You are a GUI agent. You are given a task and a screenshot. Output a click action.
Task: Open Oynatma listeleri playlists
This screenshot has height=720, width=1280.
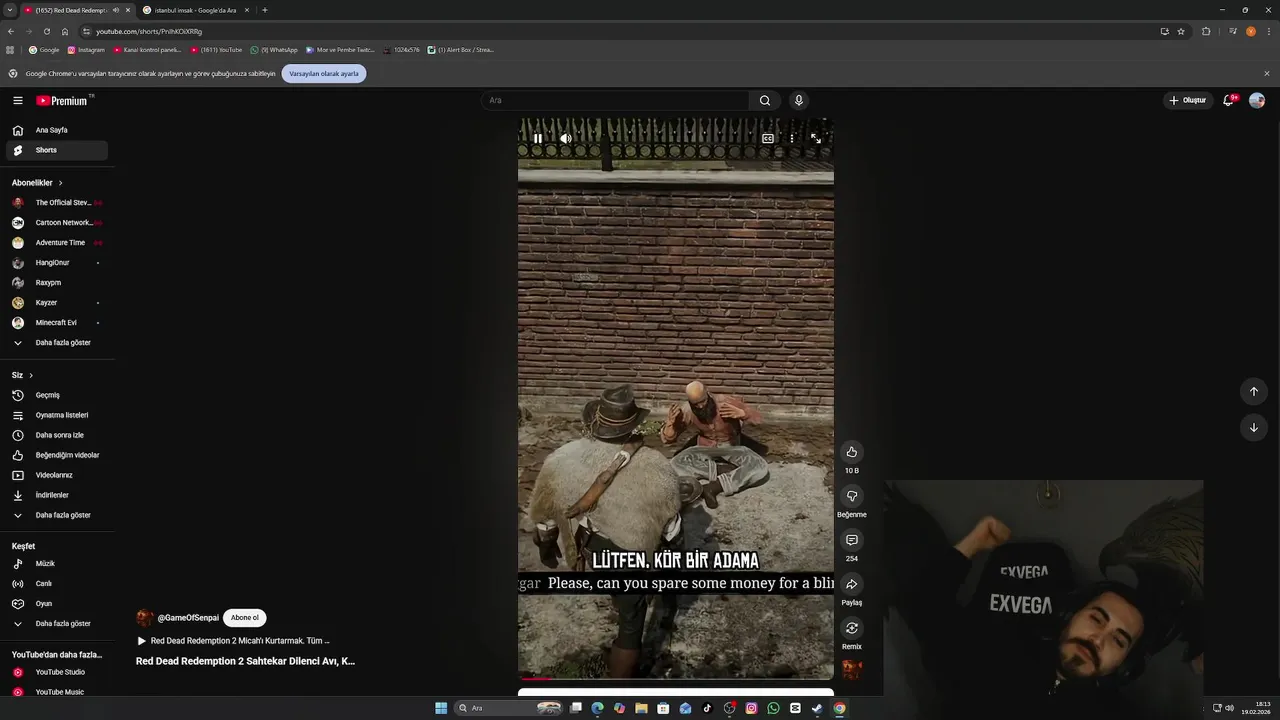57,415
